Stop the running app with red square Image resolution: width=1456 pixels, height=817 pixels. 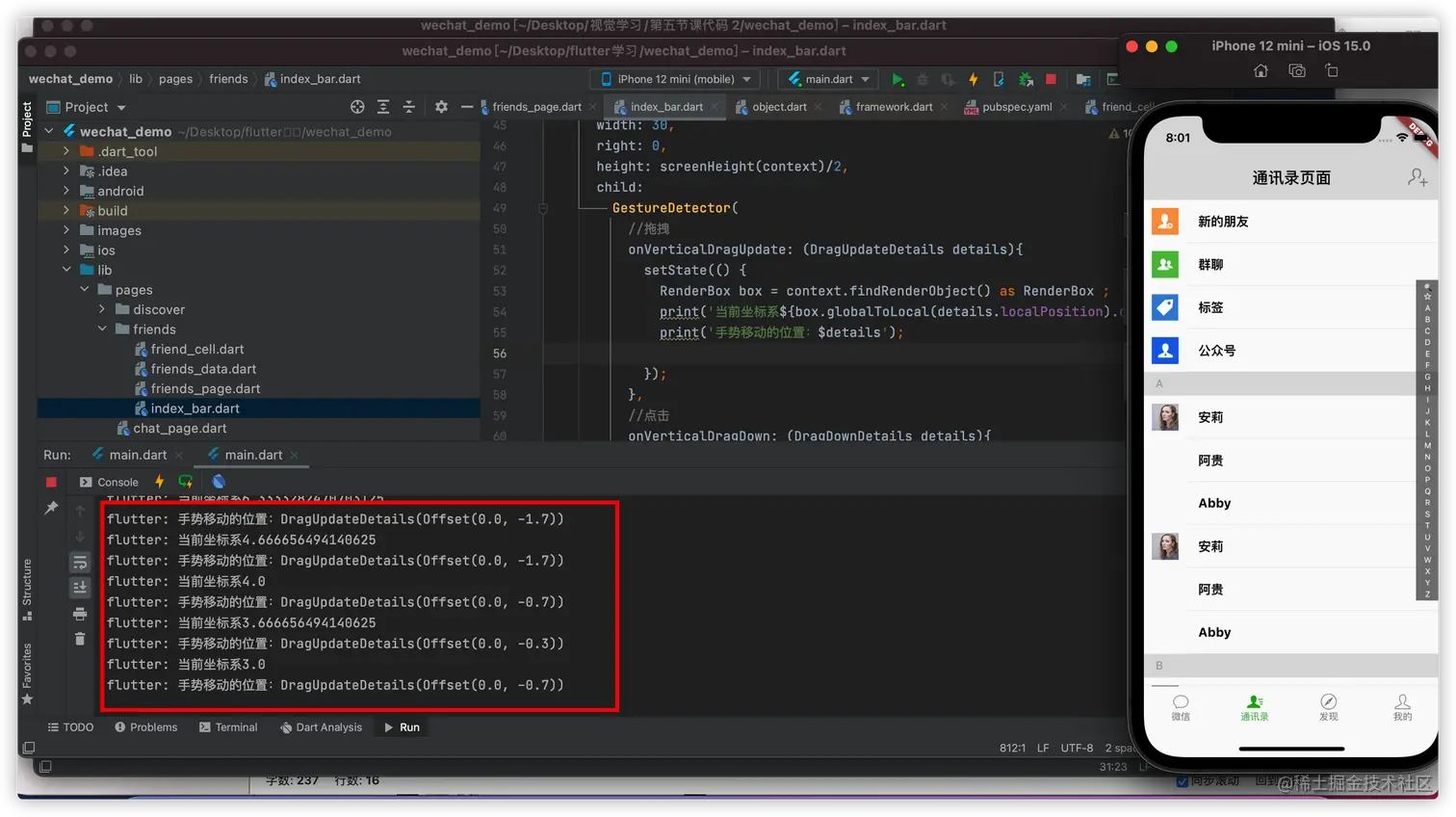tap(1051, 79)
